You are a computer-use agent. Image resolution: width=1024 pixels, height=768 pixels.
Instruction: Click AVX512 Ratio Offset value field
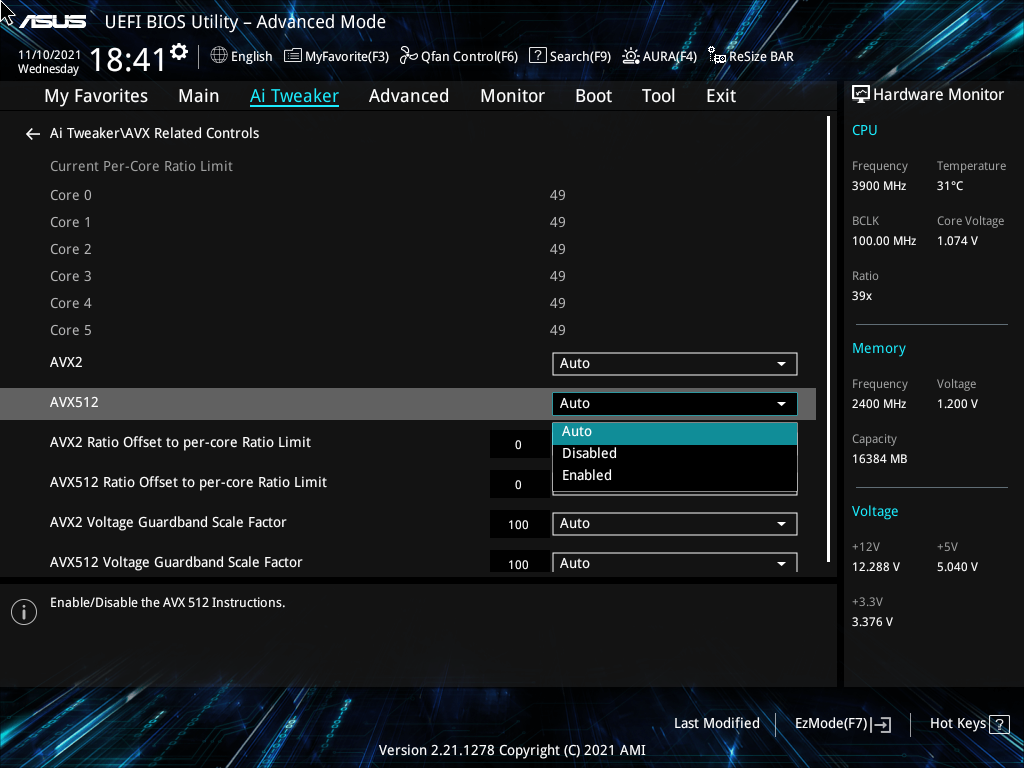(x=519, y=485)
